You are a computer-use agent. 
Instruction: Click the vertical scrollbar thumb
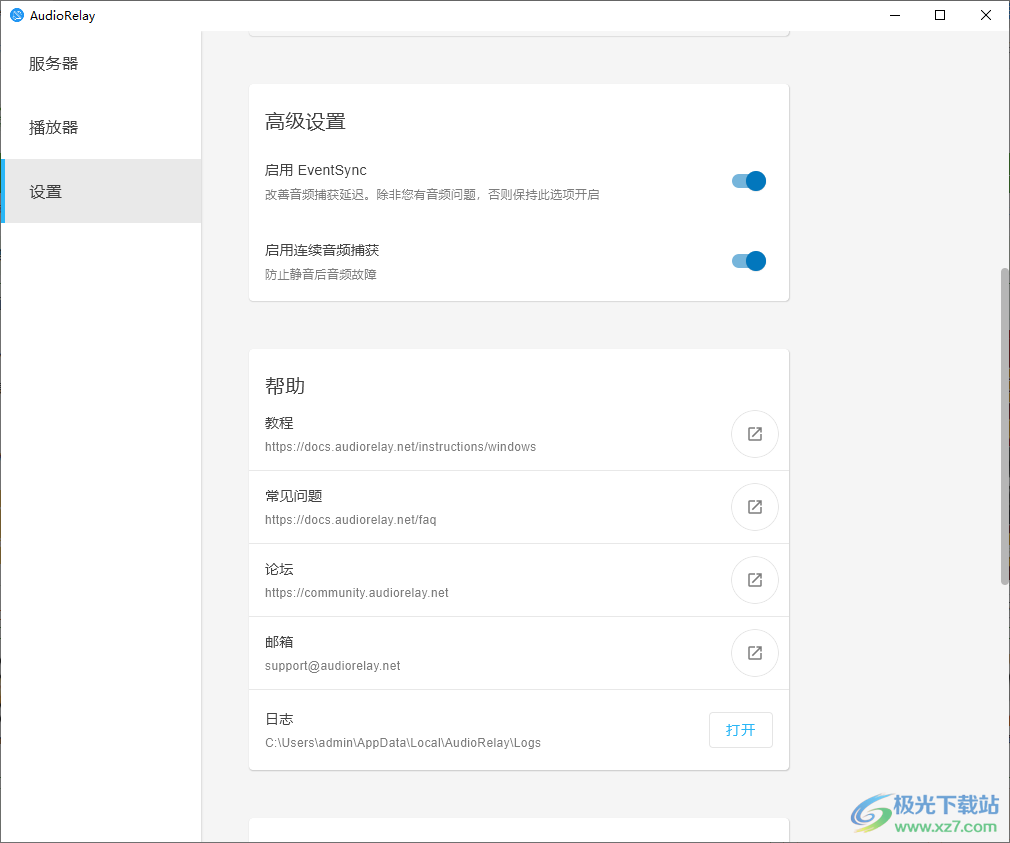point(1004,425)
